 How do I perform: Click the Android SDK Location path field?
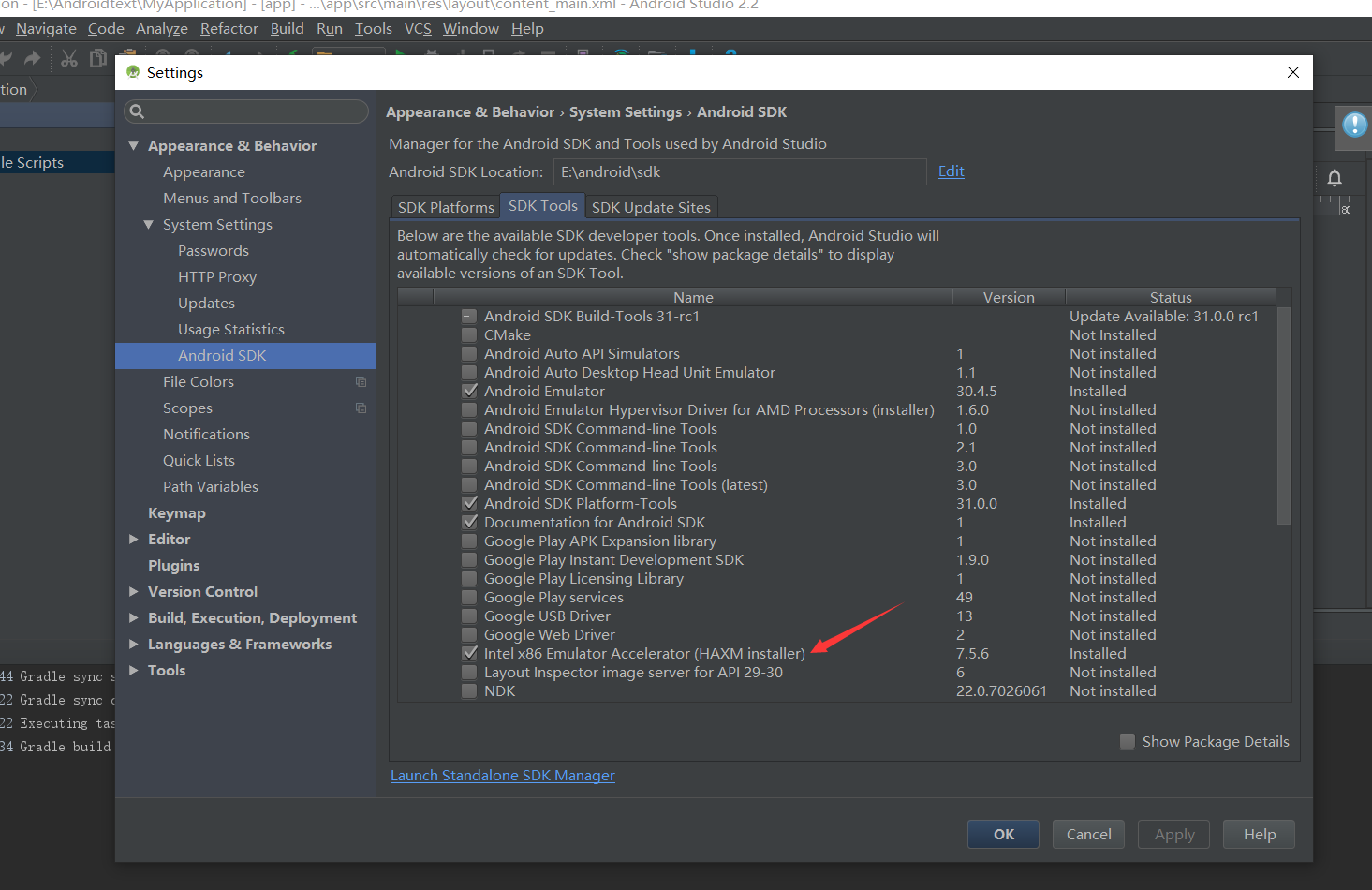740,172
